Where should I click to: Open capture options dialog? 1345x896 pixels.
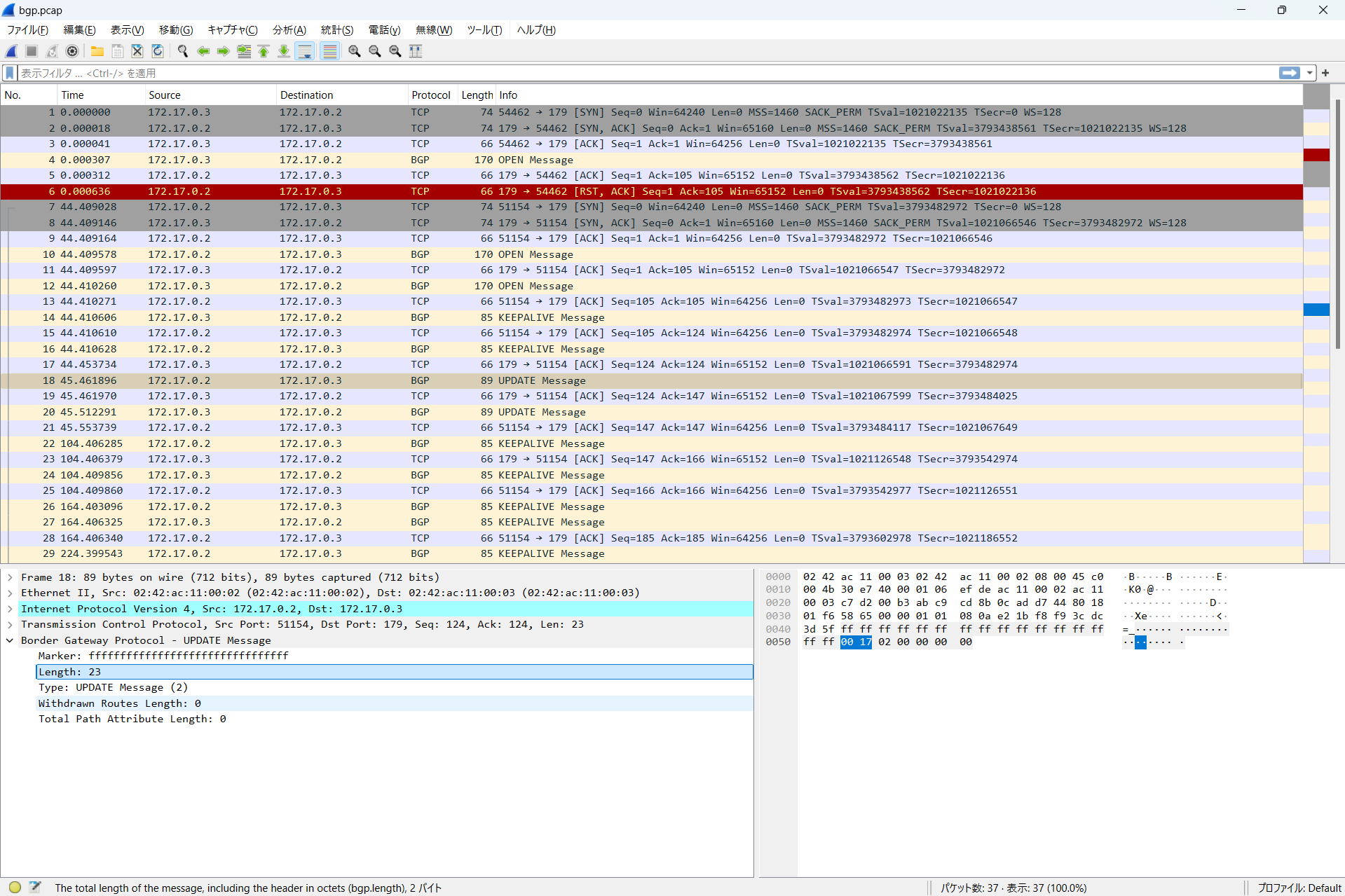coord(72,51)
